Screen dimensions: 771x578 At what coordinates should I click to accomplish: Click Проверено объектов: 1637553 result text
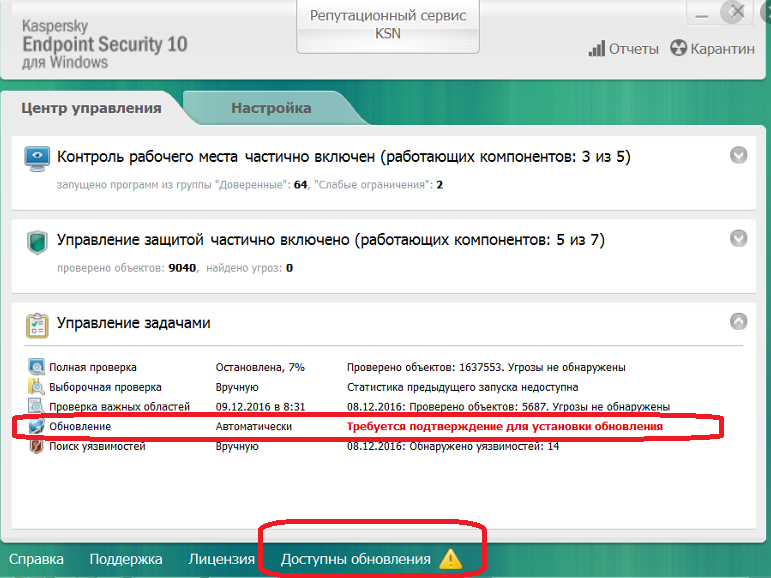(x=486, y=367)
